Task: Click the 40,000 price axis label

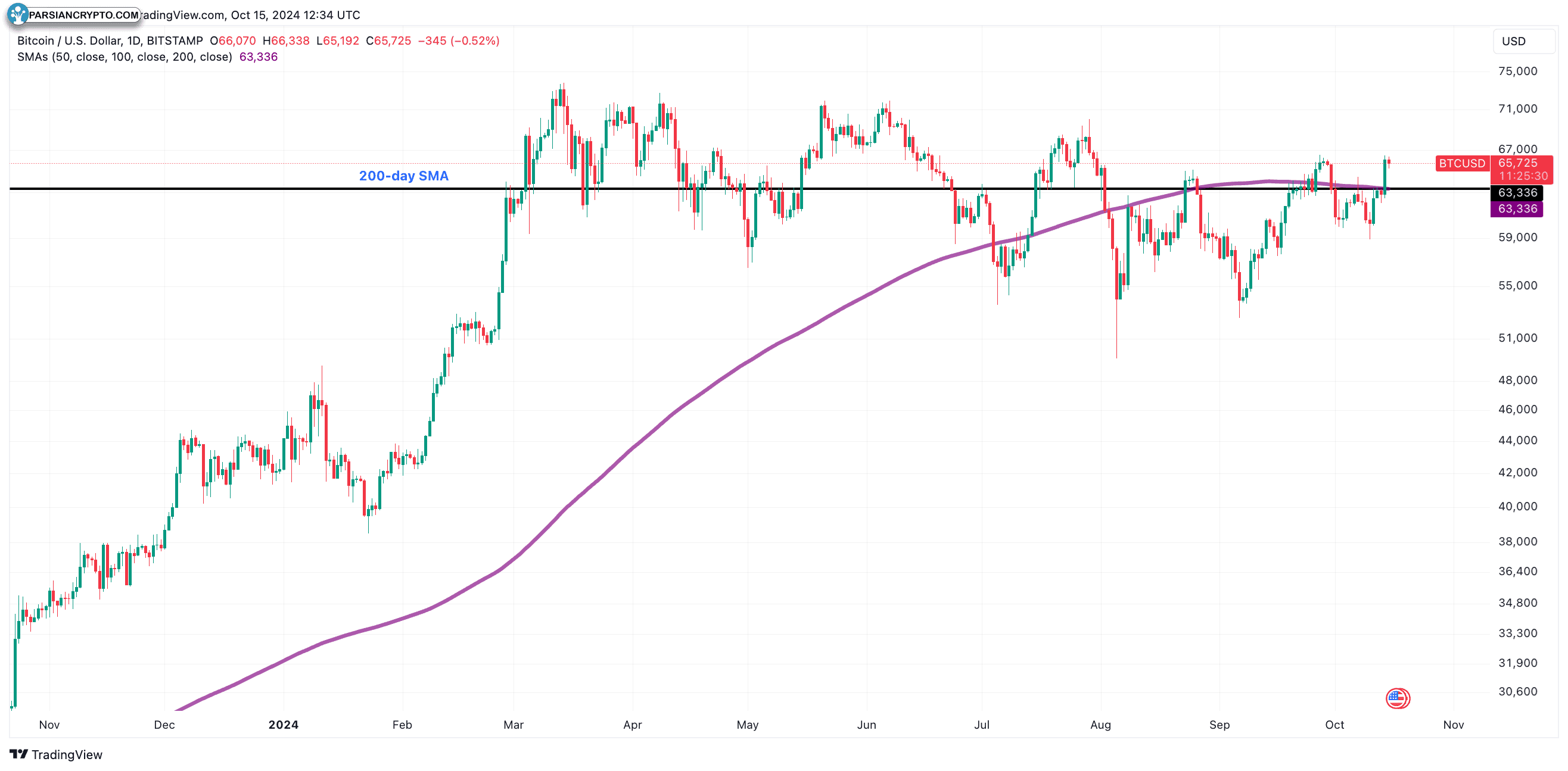Action: pos(1517,506)
